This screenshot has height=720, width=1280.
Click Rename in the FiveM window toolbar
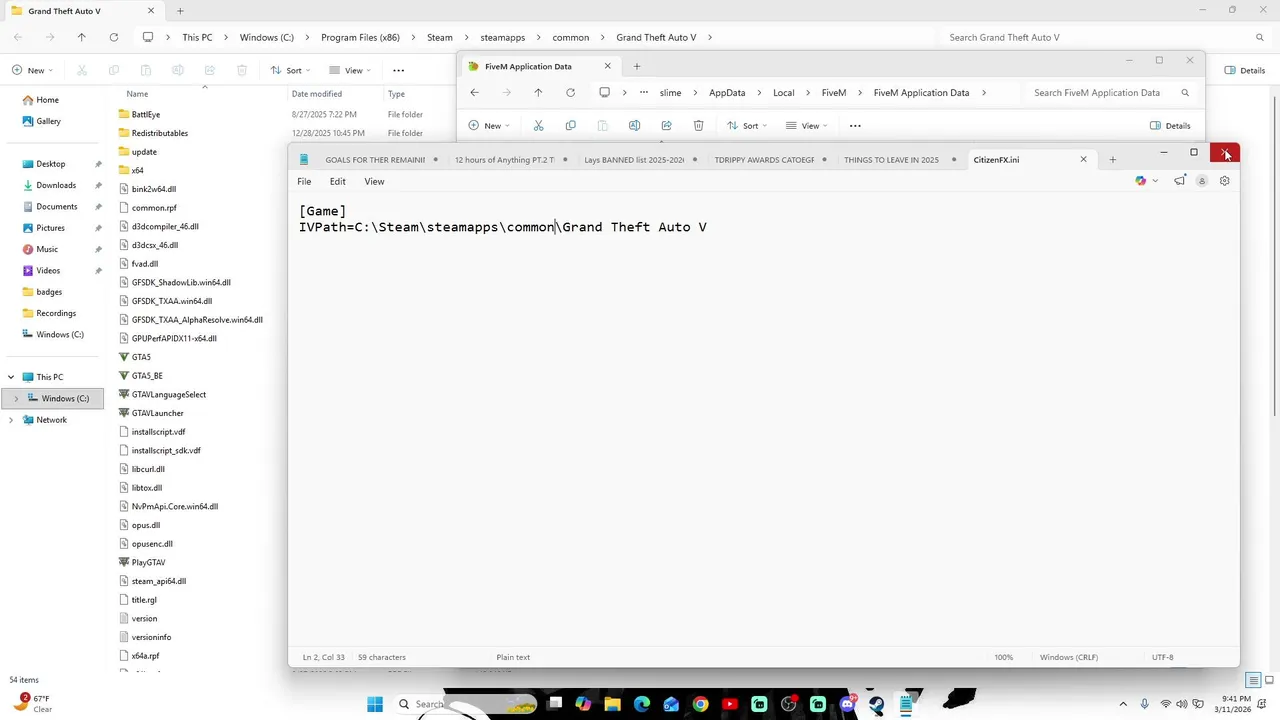pyautogui.click(x=634, y=125)
